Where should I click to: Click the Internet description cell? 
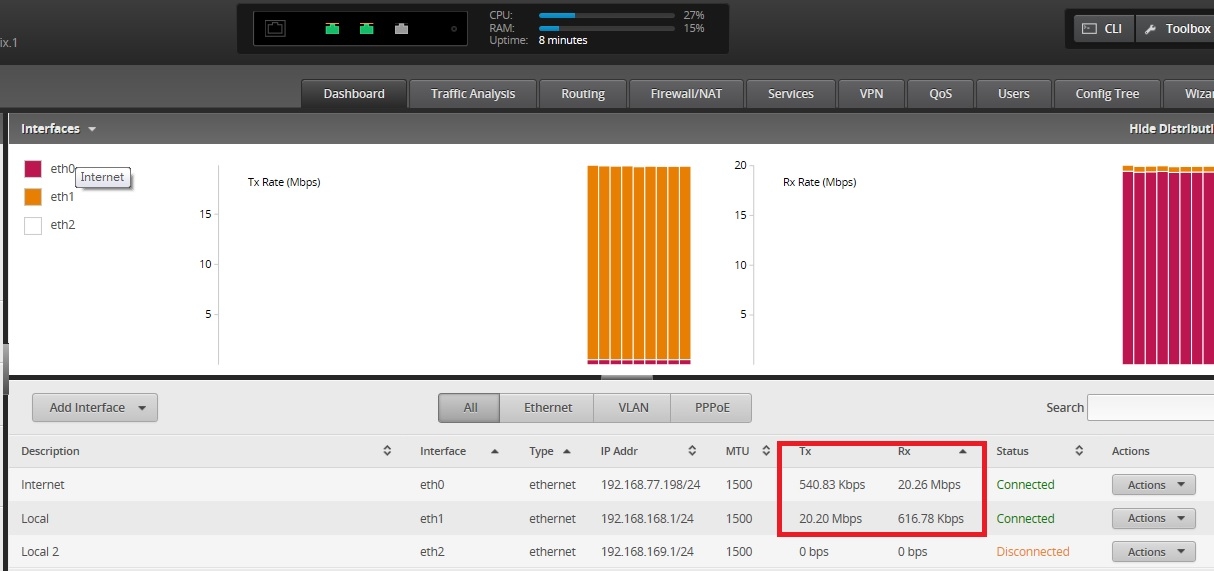tap(43, 485)
